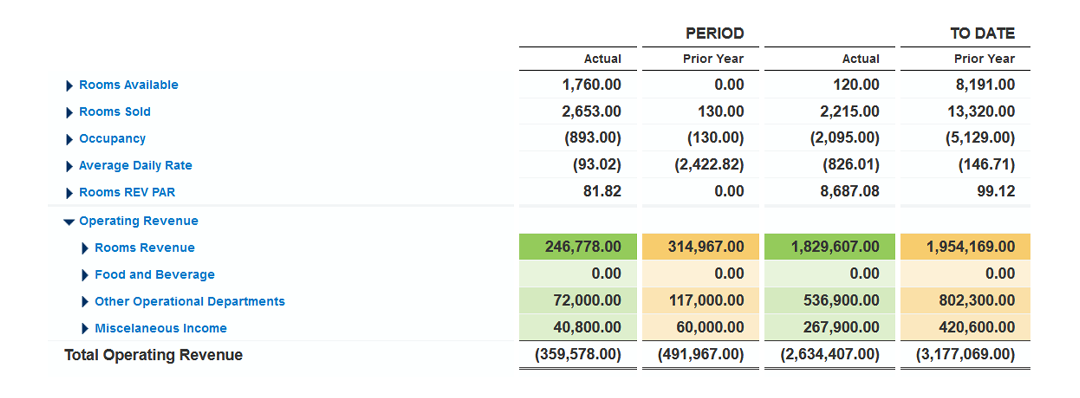Open the Rooms Available link
Viewport: 1080px width, 398px height.
(x=129, y=85)
